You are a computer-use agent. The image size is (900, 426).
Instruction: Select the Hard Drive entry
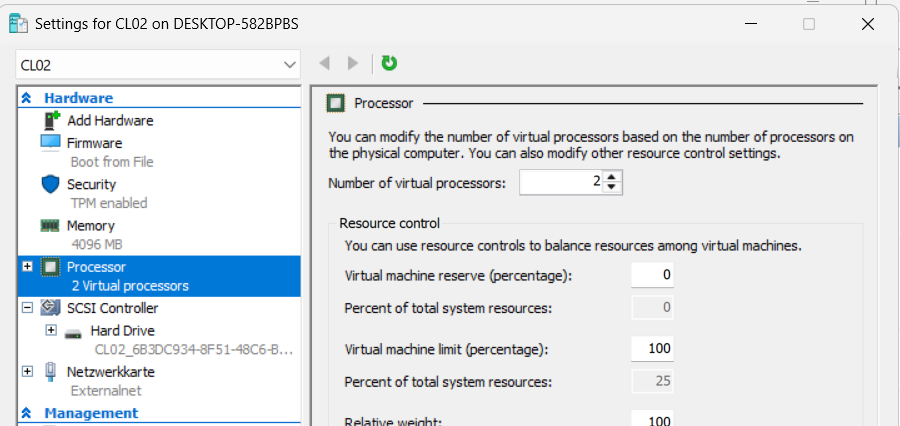click(x=122, y=330)
